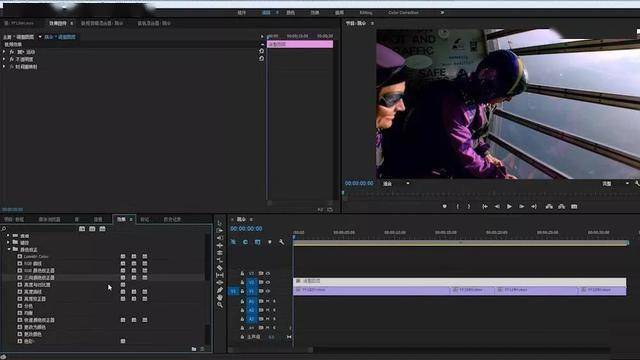Viewport: 640px width, 360px height.
Task: Export frame with camera icon
Action: tap(574, 207)
